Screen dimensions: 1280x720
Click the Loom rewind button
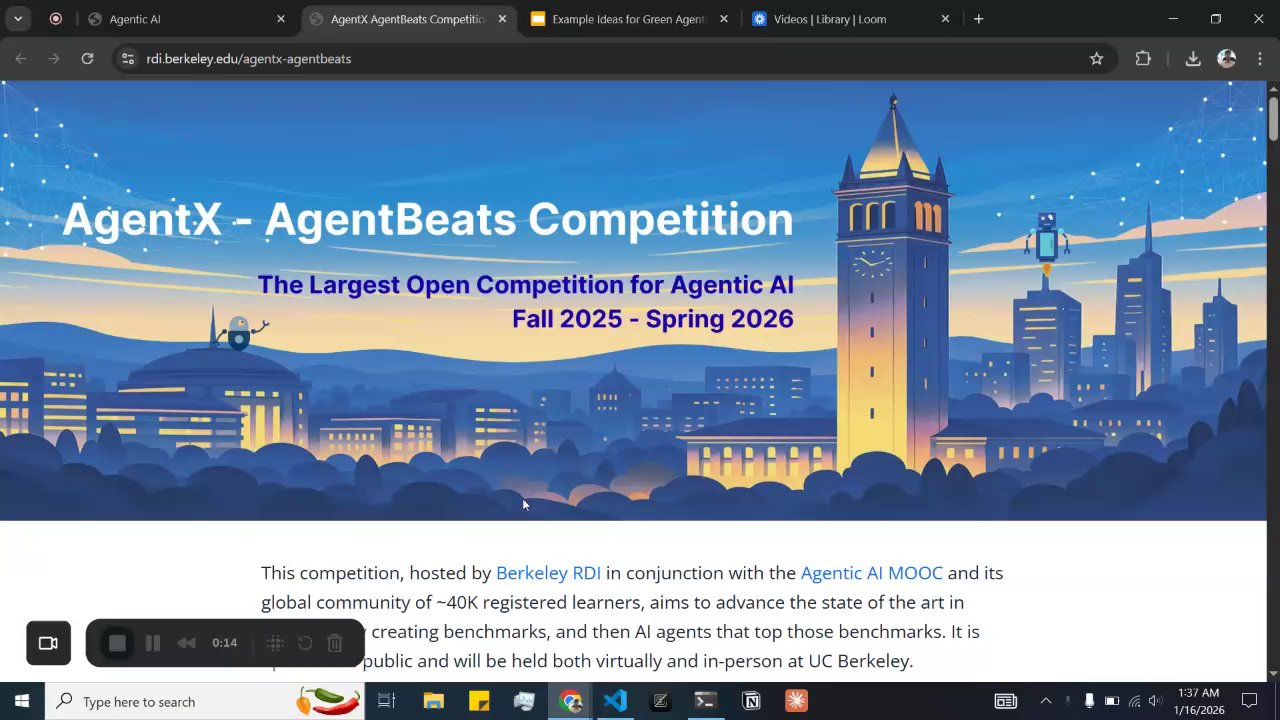[186, 643]
